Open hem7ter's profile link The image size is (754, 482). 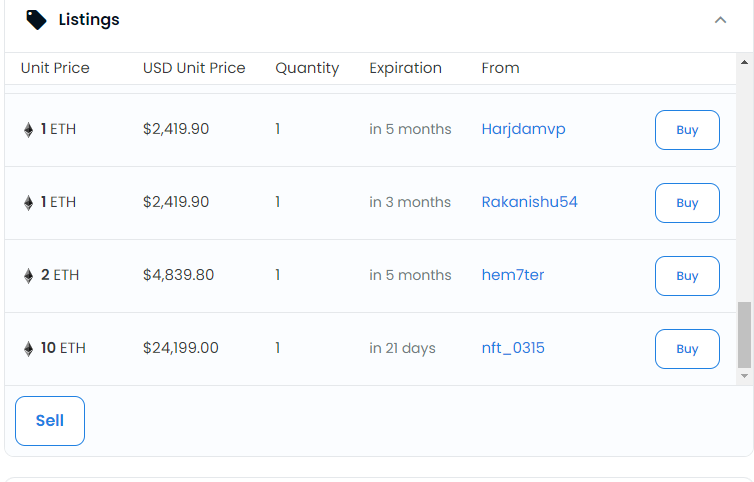pyautogui.click(x=513, y=275)
